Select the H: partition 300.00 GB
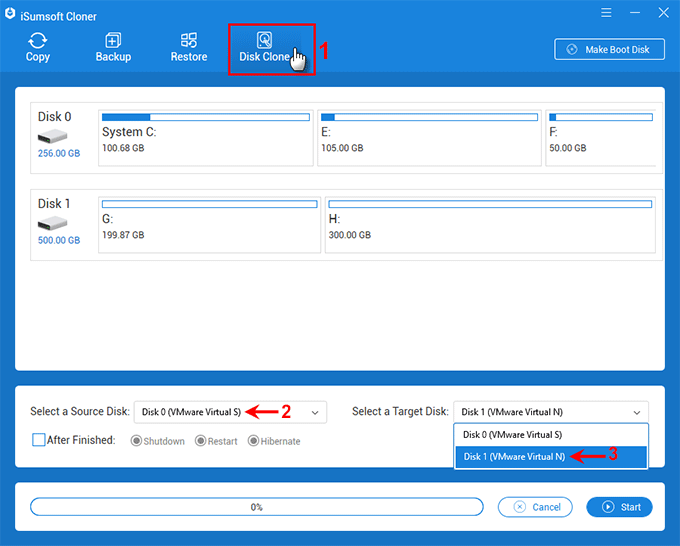Image resolution: width=680 pixels, height=546 pixels. click(490, 225)
